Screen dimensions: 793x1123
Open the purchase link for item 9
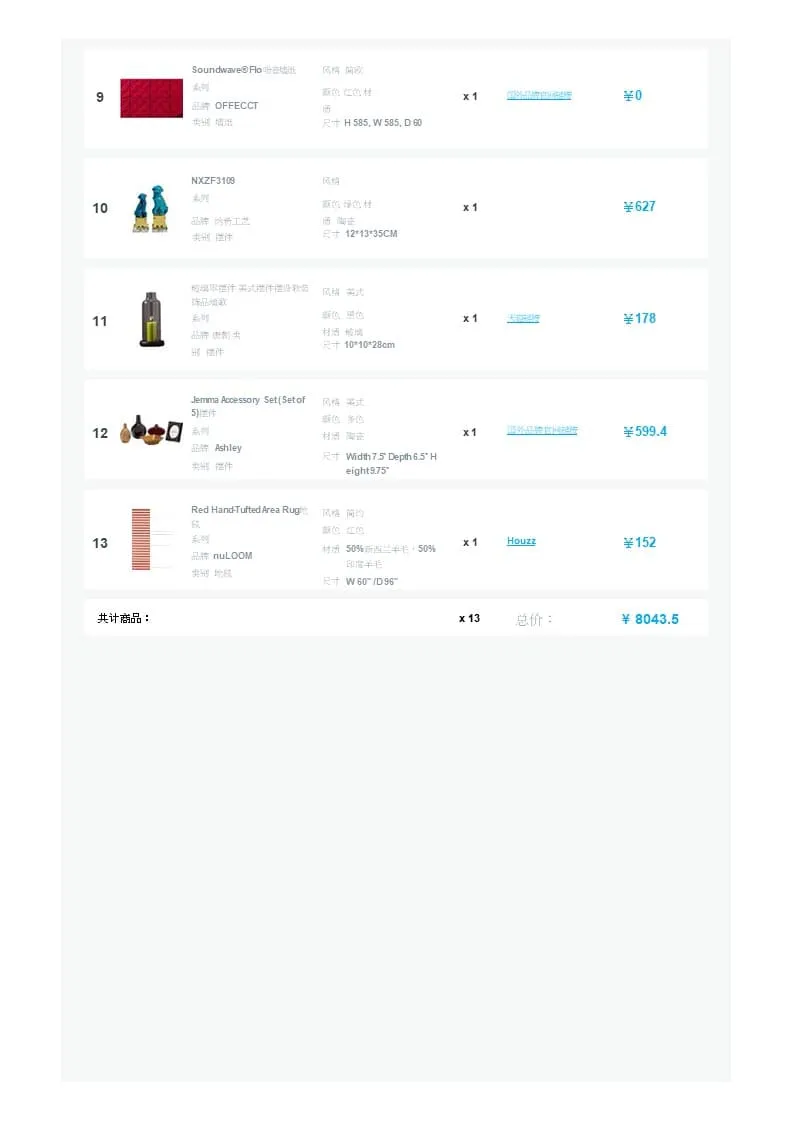click(x=539, y=95)
